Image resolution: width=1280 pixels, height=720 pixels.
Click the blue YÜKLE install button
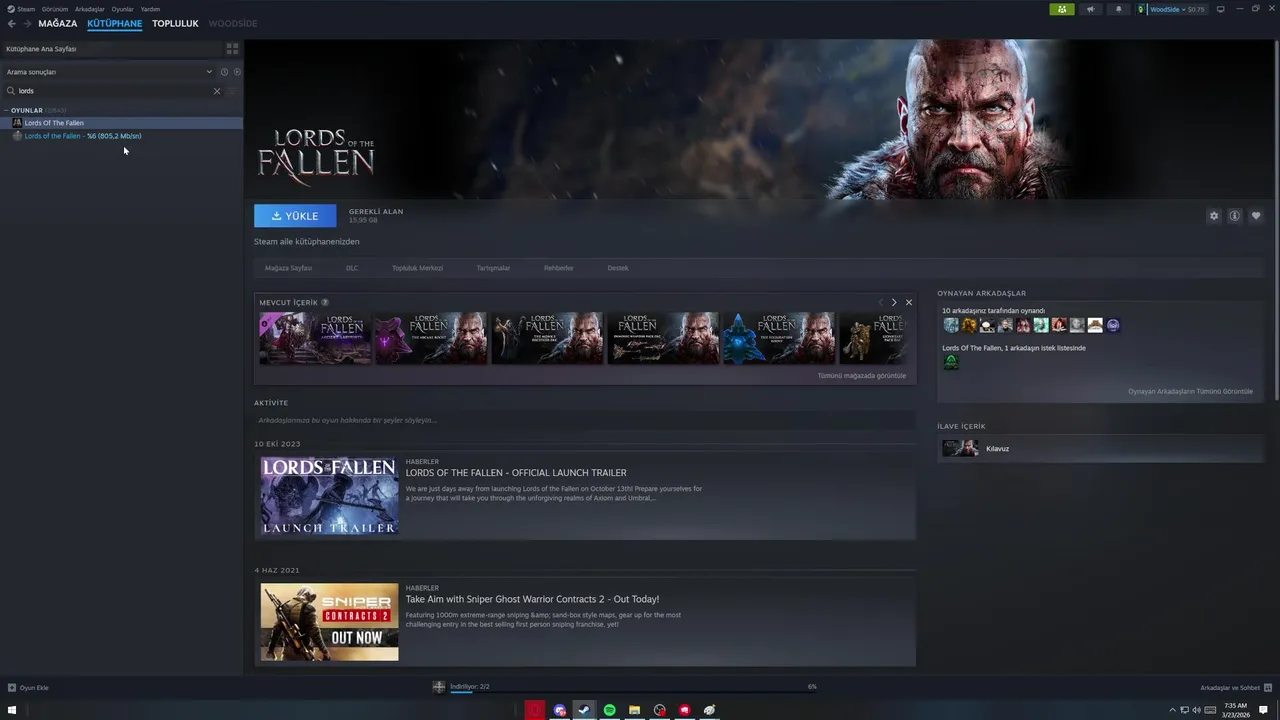coord(295,216)
